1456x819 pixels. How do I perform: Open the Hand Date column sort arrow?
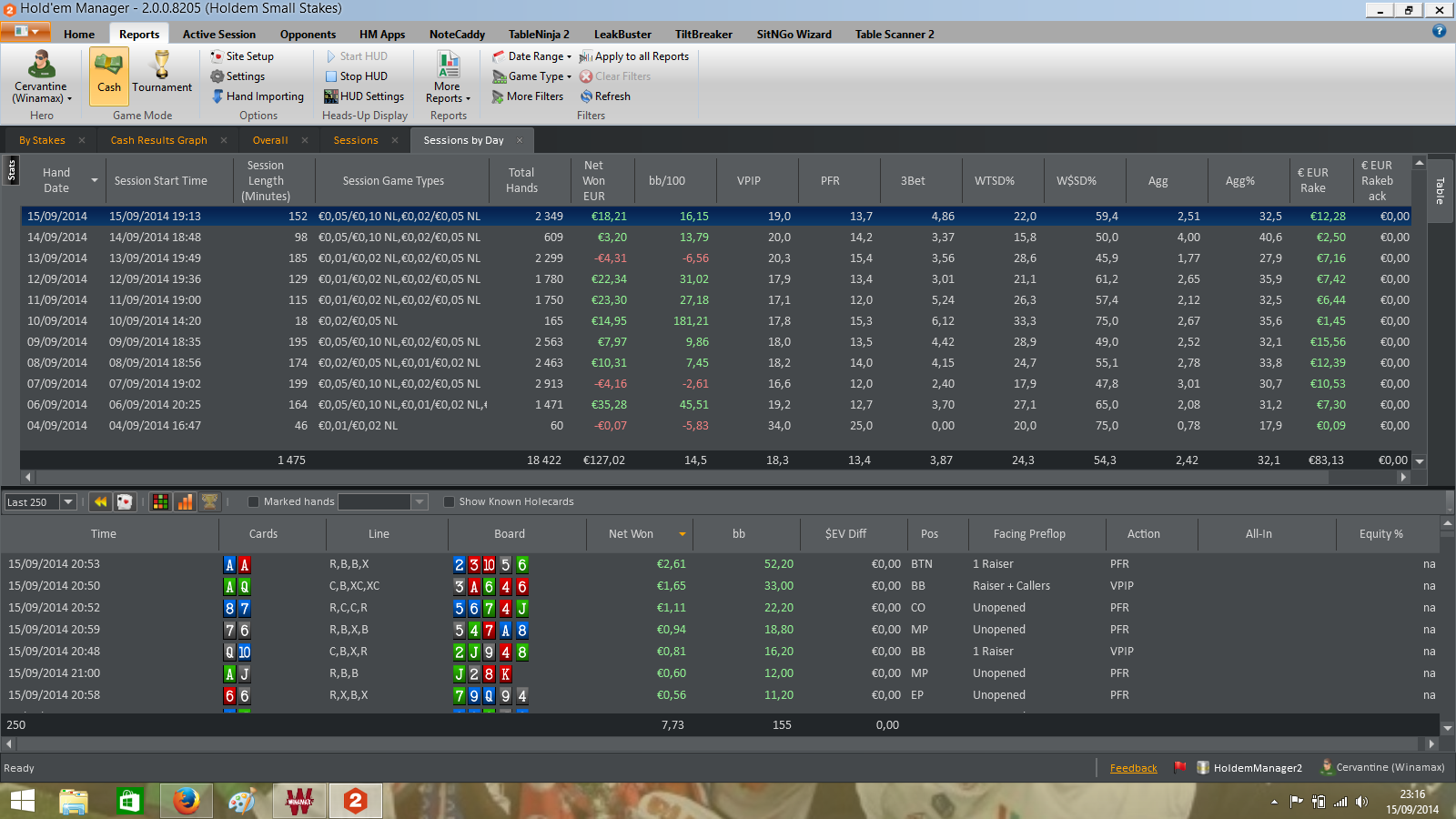point(95,180)
